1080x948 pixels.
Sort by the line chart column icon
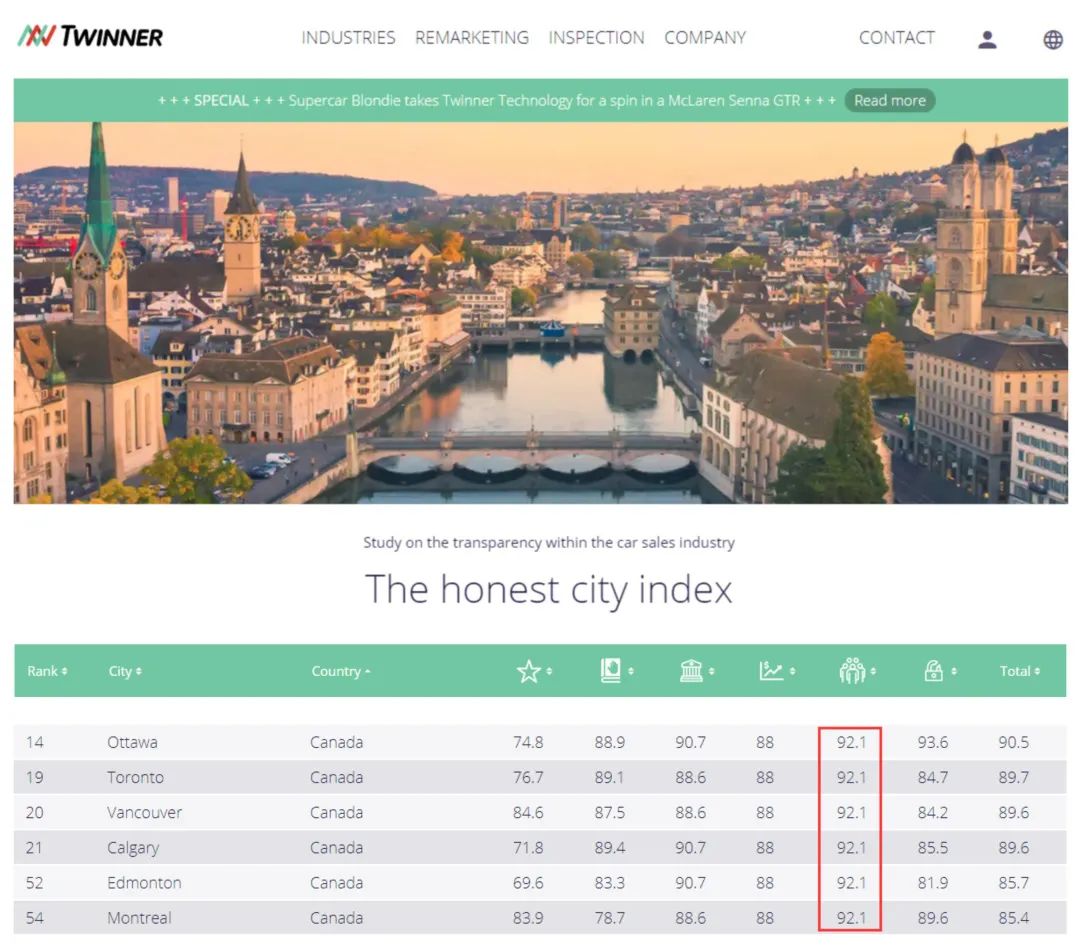(x=771, y=670)
